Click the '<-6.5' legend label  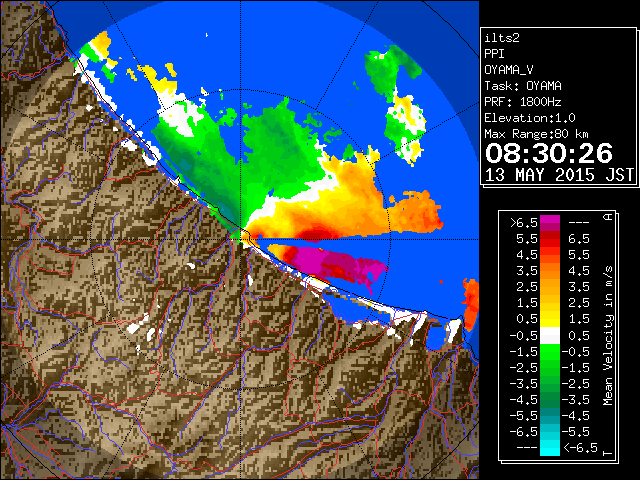580,447
